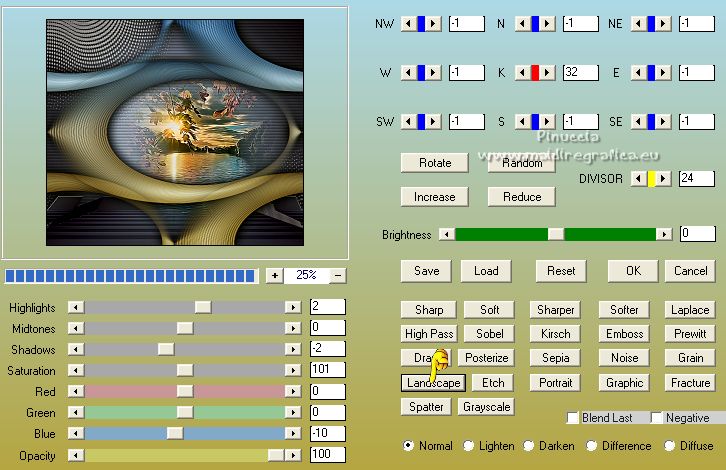Click Brightness slider left arrow

click(447, 234)
